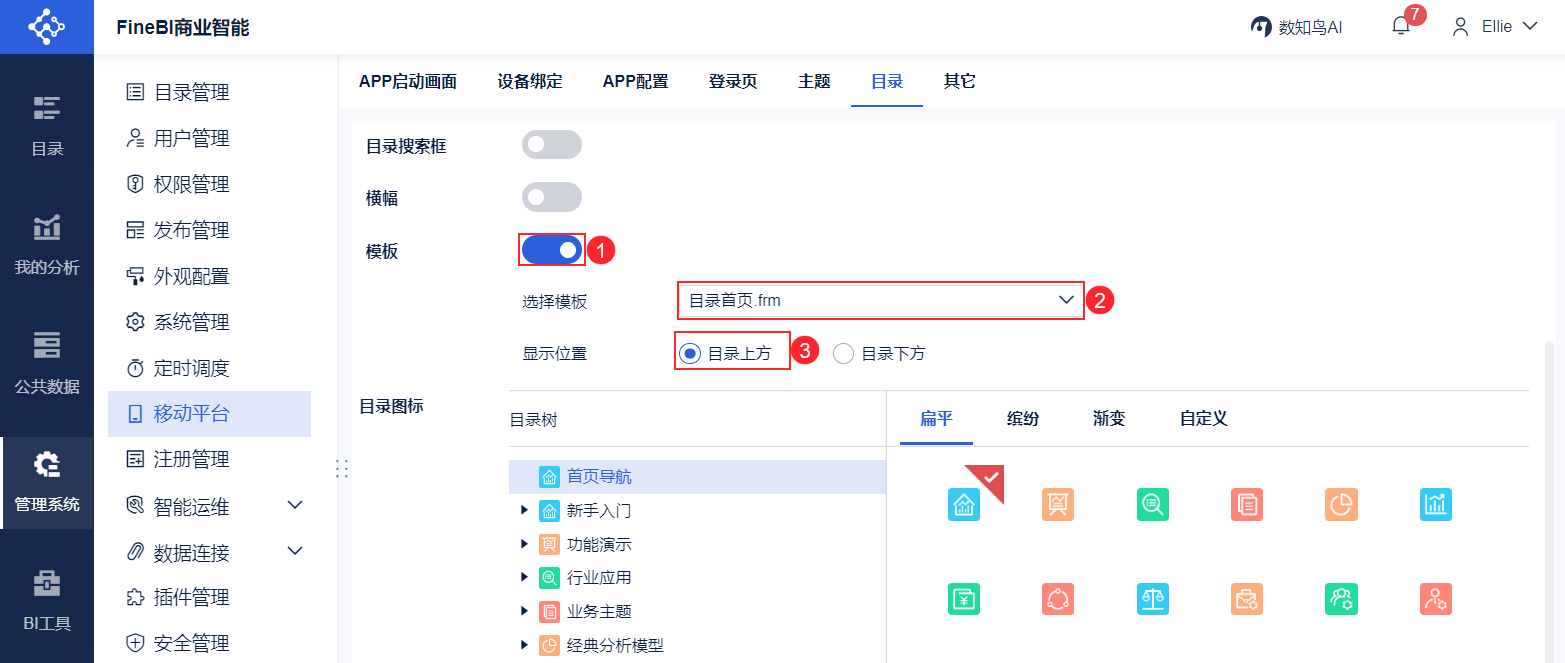Viewport: 1565px width, 663px height.
Task: Pick the pie chart icon in the grid
Action: [1341, 505]
